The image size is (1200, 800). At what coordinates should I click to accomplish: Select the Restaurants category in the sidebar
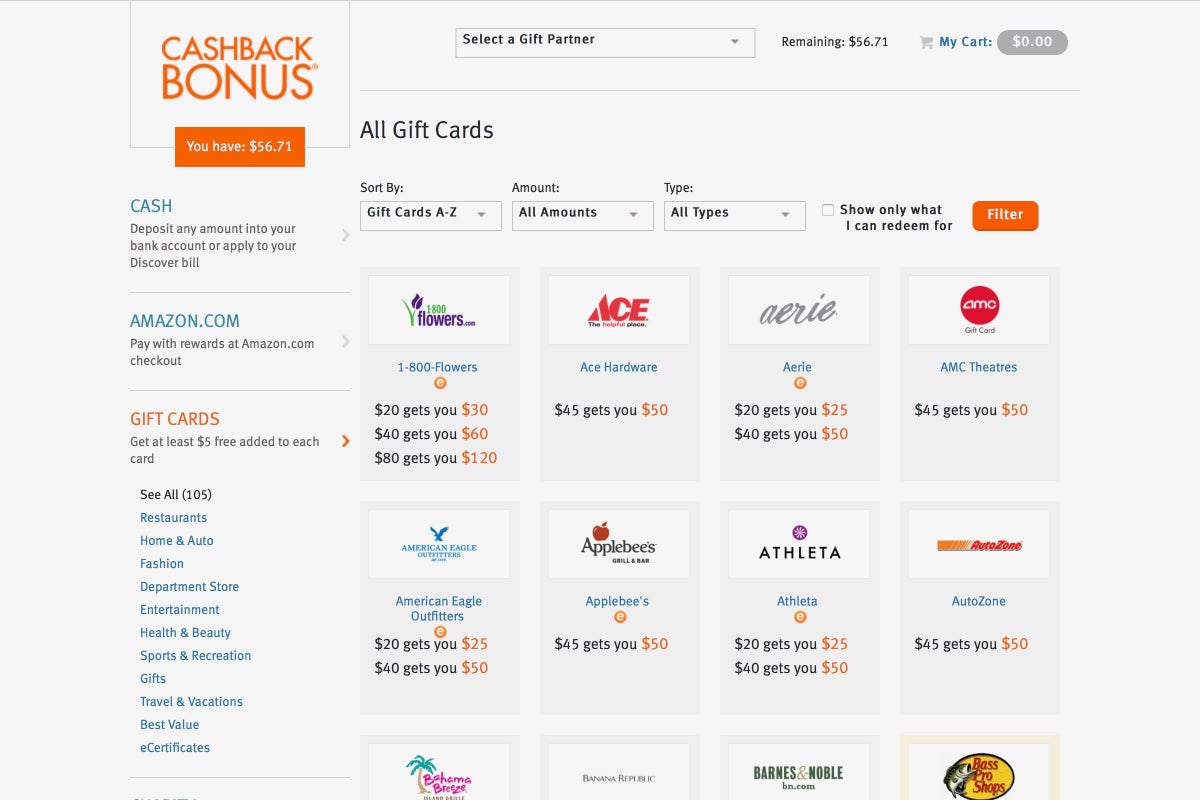pyautogui.click(x=173, y=517)
